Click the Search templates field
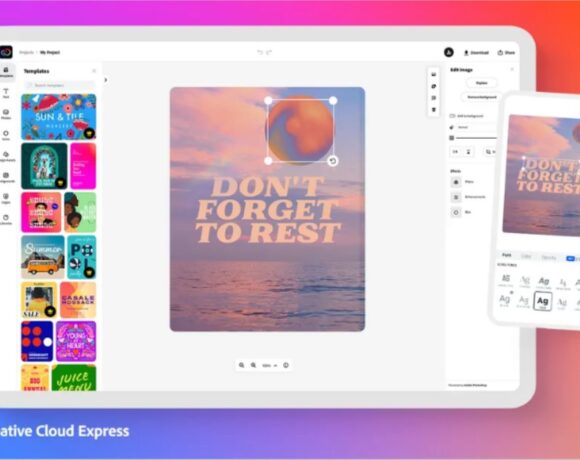The image size is (580, 460). pyautogui.click(x=60, y=85)
